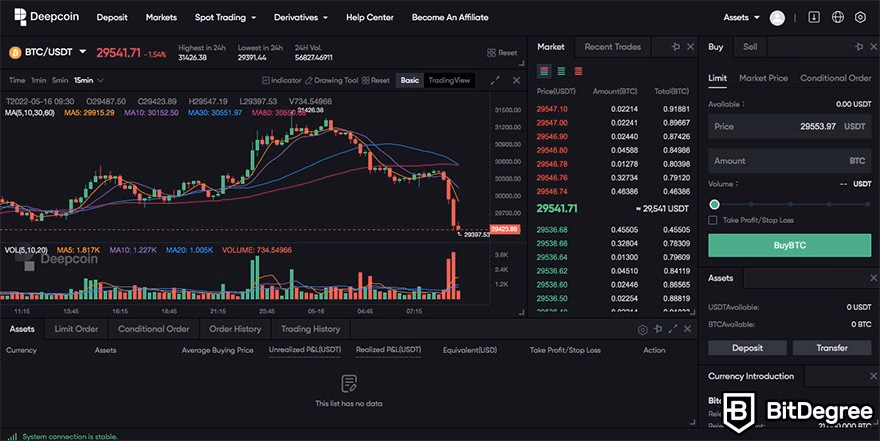Open the language globe icon

click(x=837, y=17)
